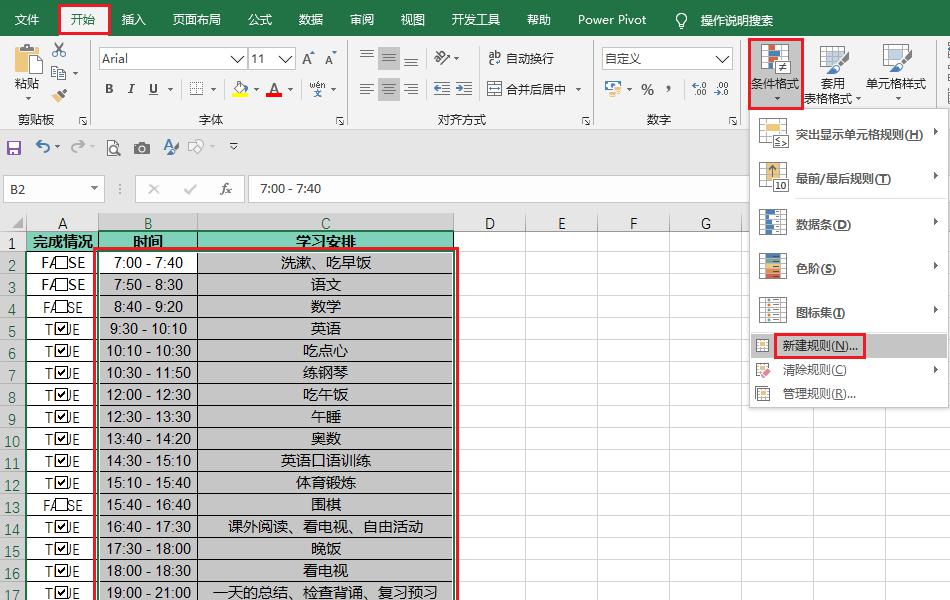The width and height of the screenshot is (950, 600).
Task: Choose 色阶 color scales entry
Action: tap(848, 267)
